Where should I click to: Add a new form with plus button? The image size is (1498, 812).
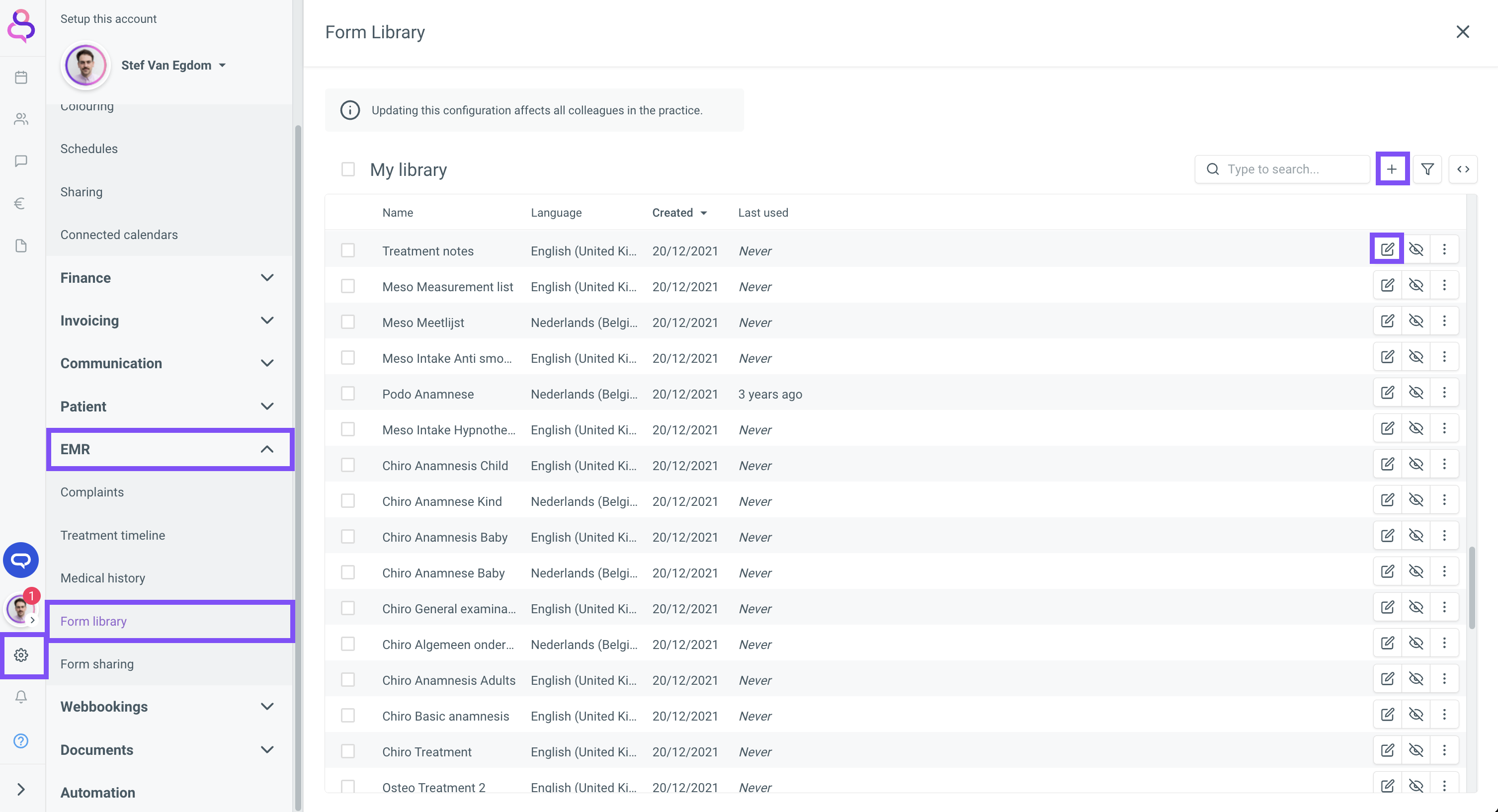coord(1392,169)
